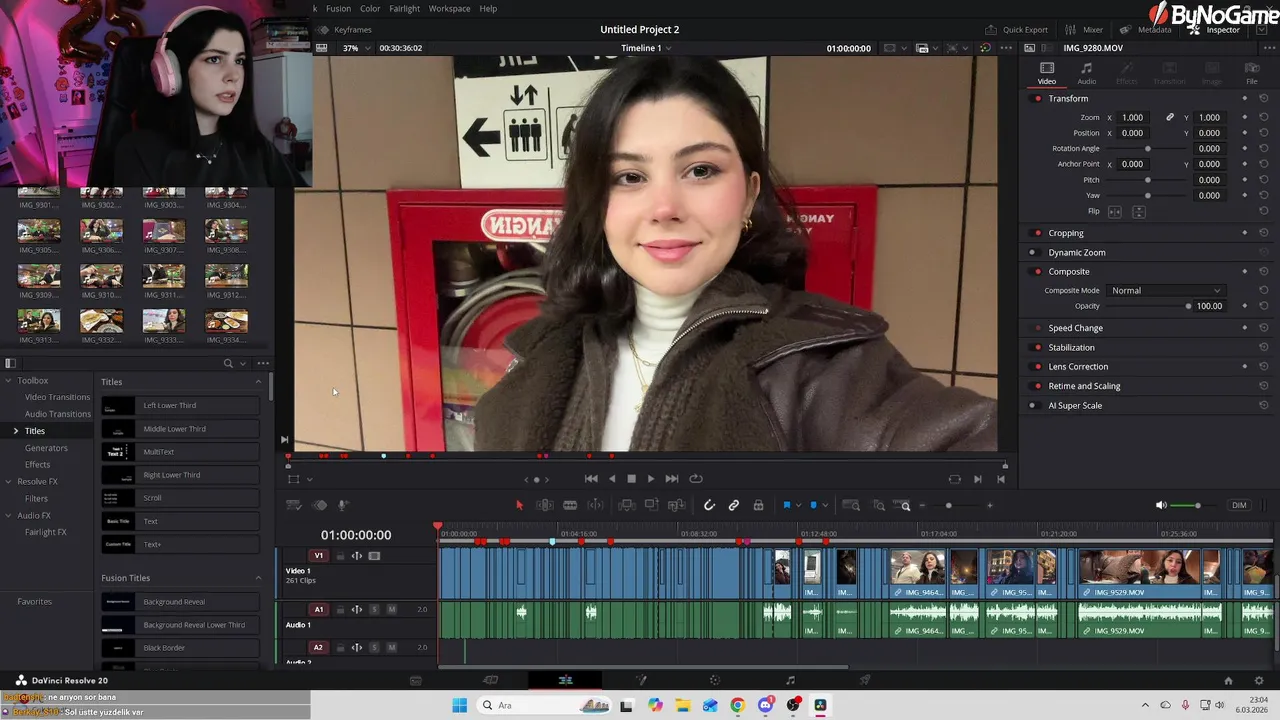The width and height of the screenshot is (1280, 720).
Task: Toggle the Zoom X/Y link chain icon
Action: tap(1170, 117)
